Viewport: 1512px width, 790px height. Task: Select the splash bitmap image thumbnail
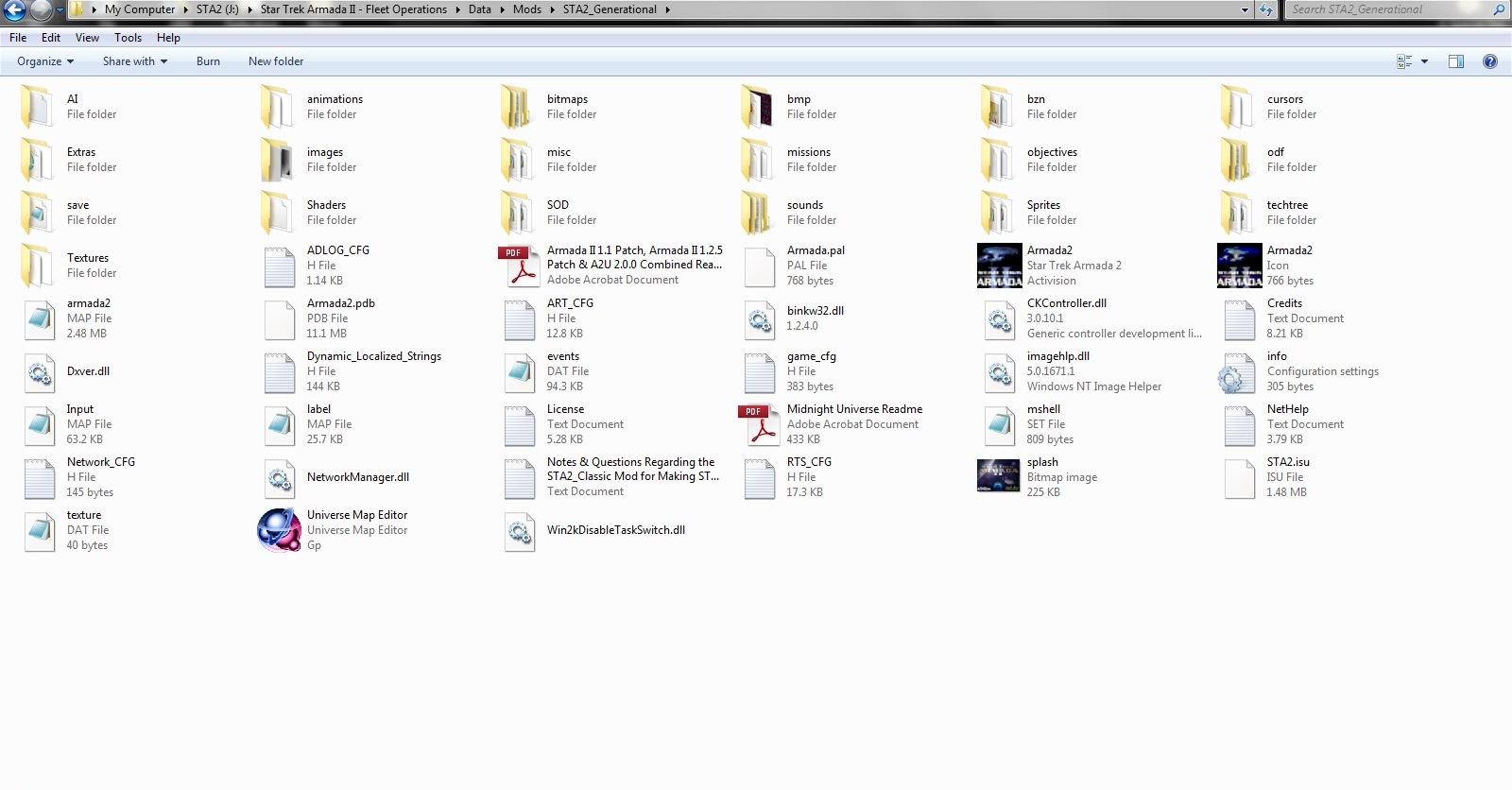point(998,476)
